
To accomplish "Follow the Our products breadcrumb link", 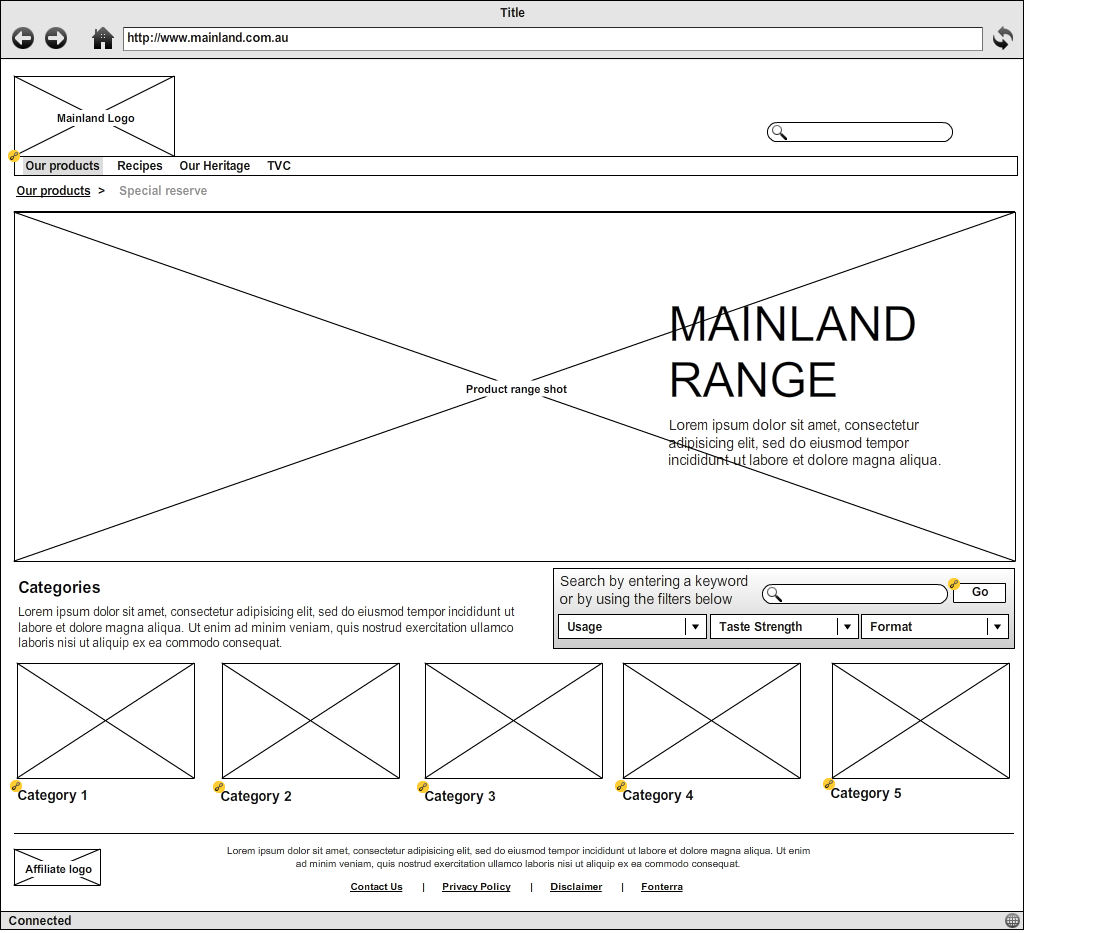I will (53, 191).
